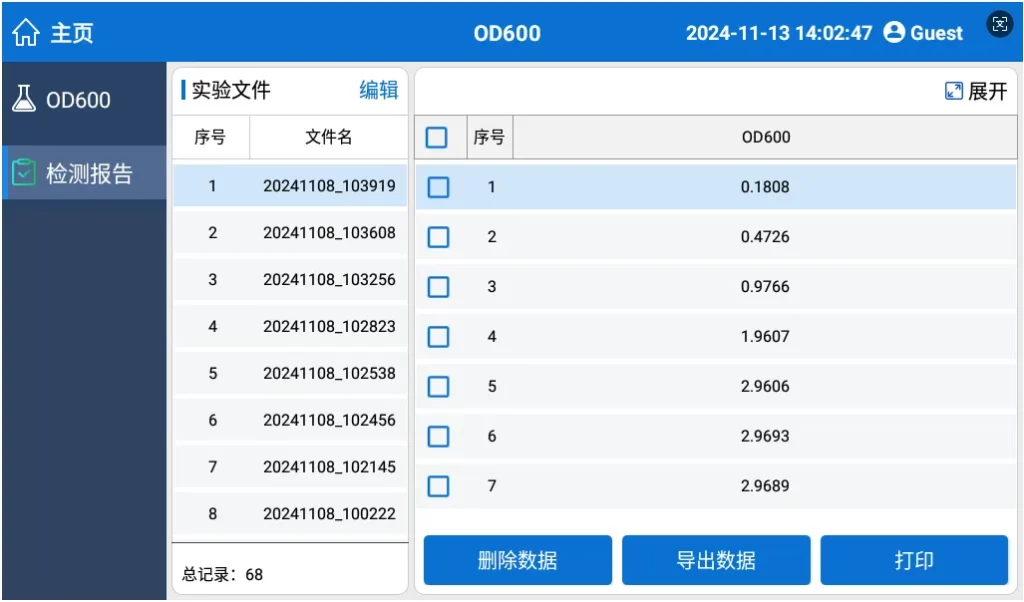Check the box for row 3 value 0.9766
Image resolution: width=1024 pixels, height=602 pixels.
(x=438, y=287)
